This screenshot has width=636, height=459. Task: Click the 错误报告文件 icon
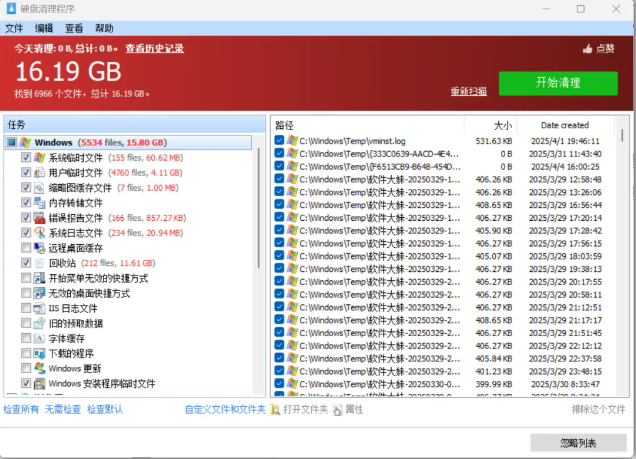(x=39, y=218)
